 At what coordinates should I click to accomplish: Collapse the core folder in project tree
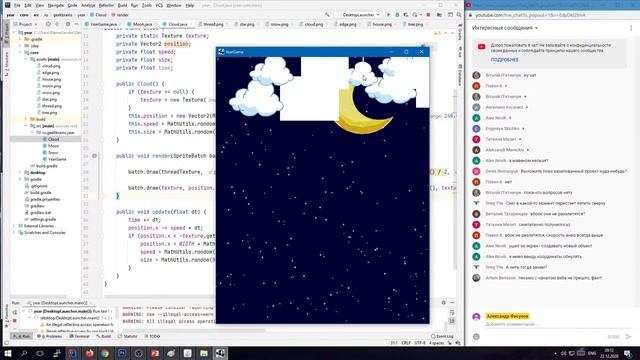(x=20, y=53)
